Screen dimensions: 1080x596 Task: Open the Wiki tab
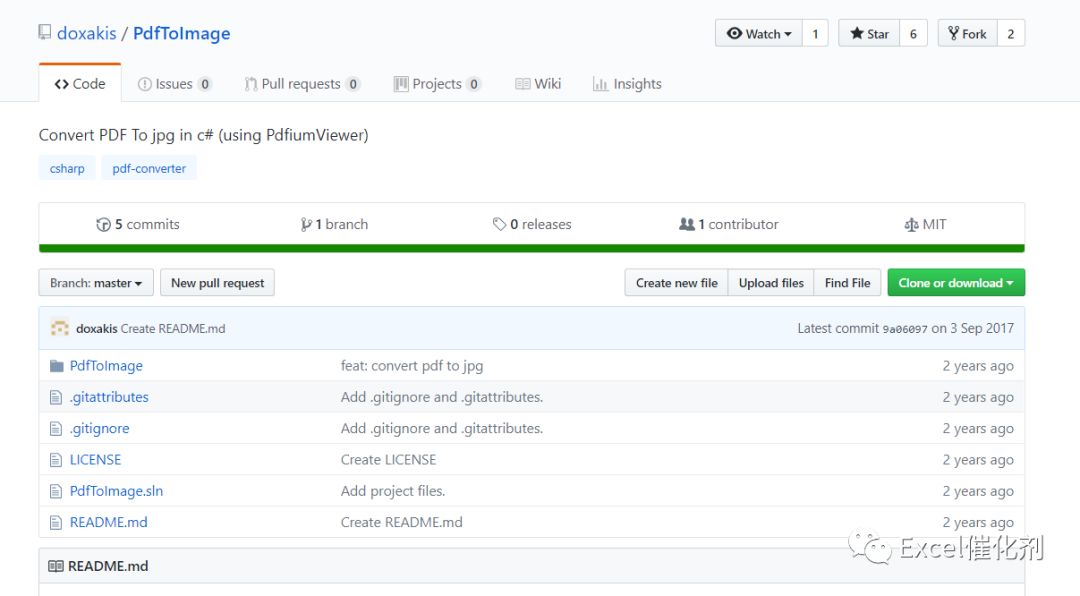click(538, 84)
